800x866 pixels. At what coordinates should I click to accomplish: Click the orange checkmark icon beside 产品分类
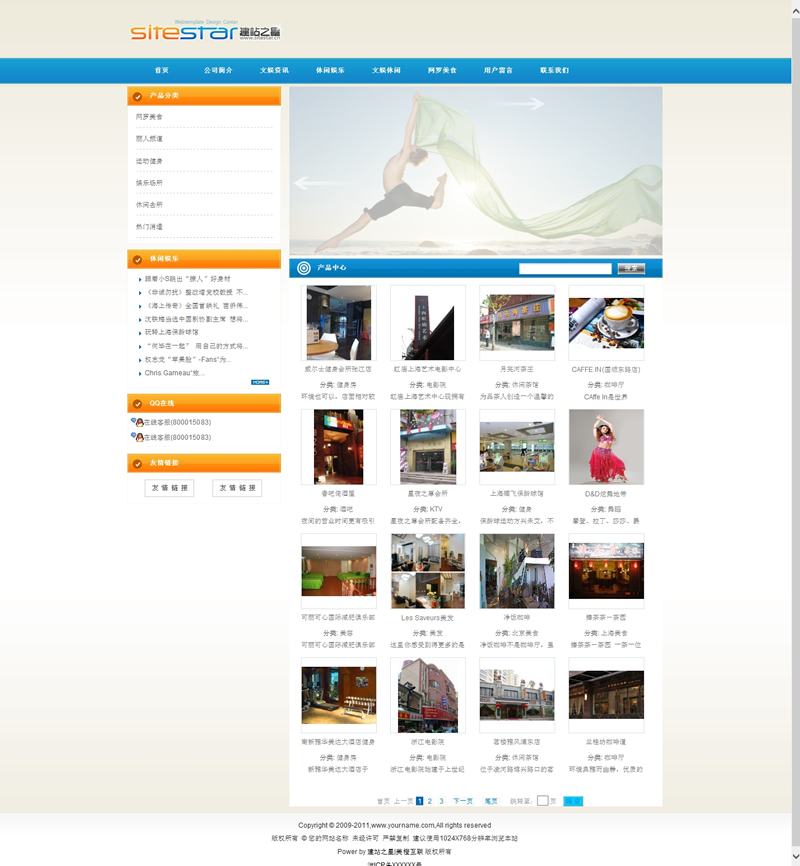137,96
